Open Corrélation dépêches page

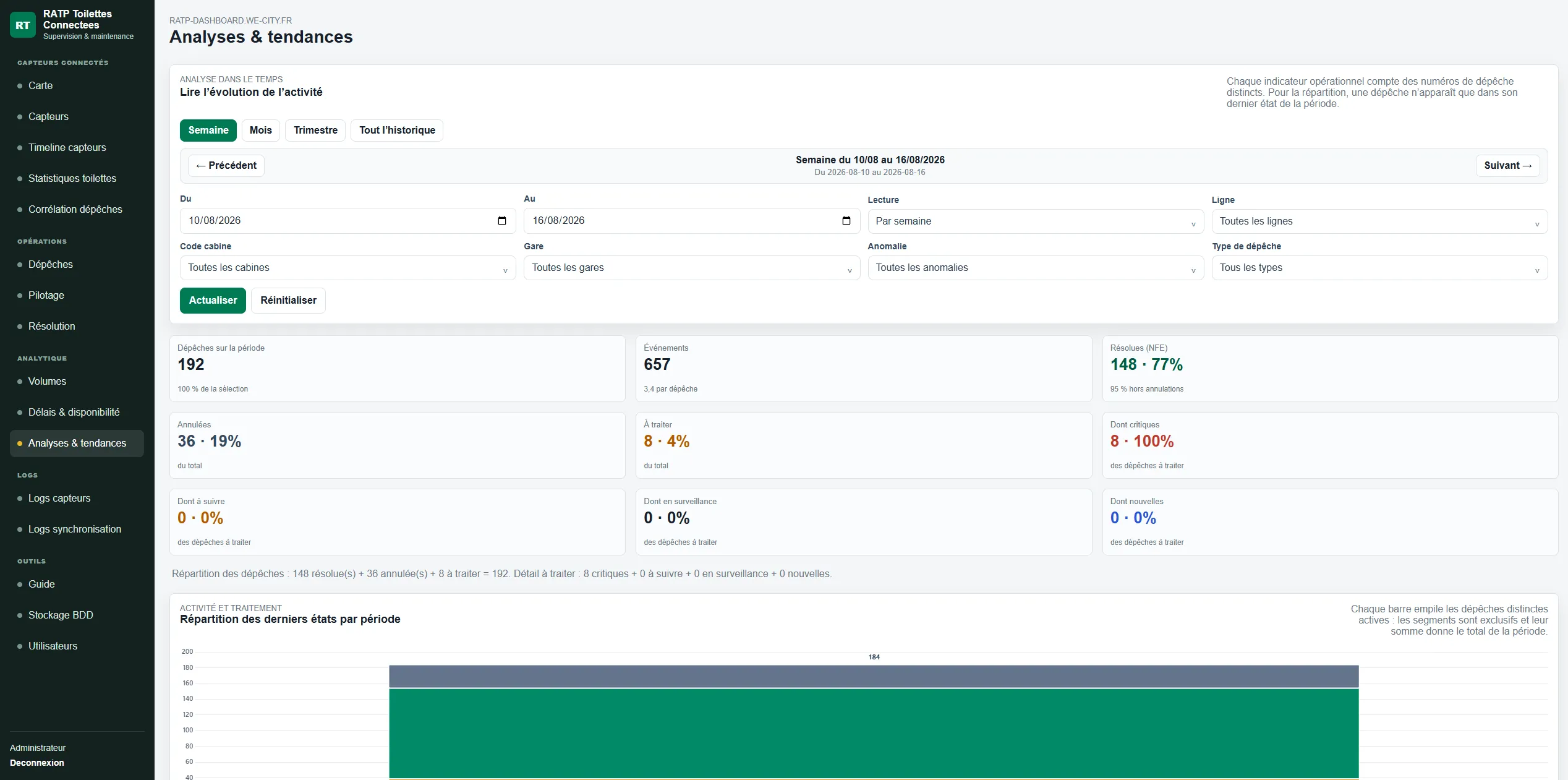click(x=75, y=209)
